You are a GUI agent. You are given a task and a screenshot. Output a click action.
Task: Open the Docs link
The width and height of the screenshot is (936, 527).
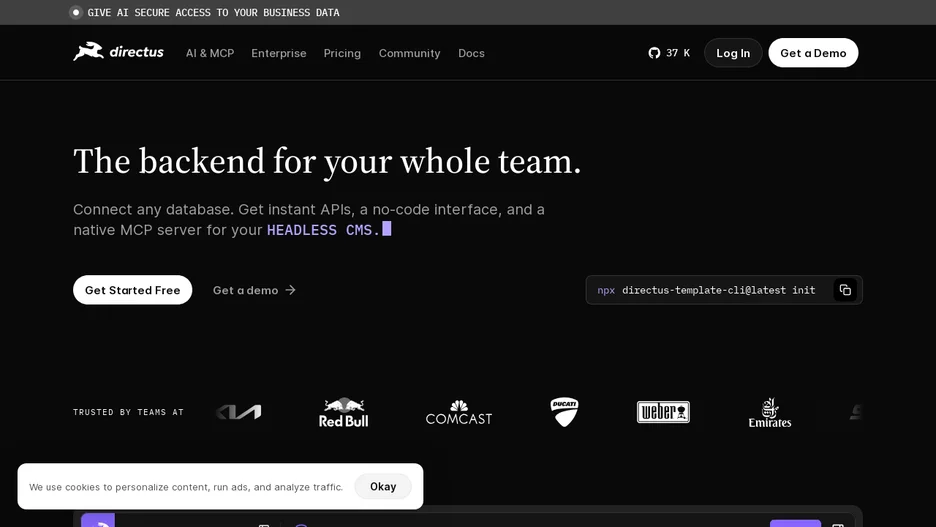[x=471, y=53]
